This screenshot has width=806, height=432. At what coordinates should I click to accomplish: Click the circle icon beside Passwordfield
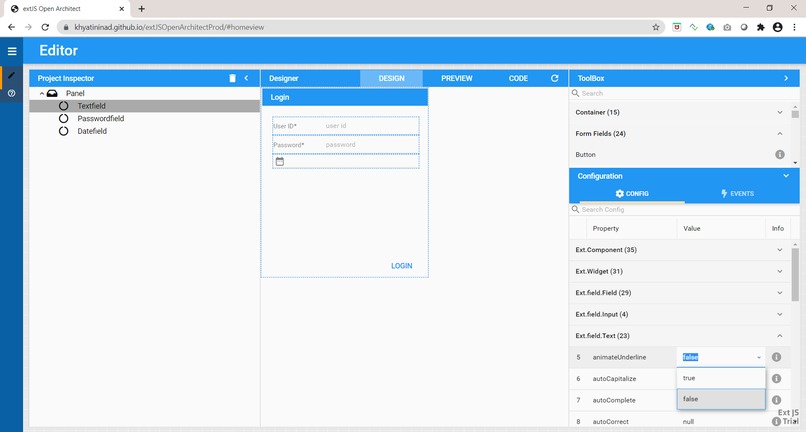pyautogui.click(x=63, y=118)
